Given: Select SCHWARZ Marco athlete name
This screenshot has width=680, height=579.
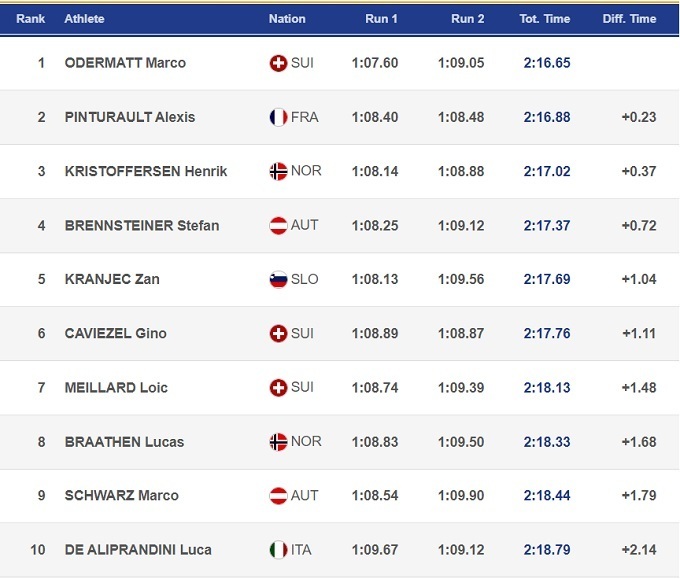Looking at the screenshot, I should (121, 495).
